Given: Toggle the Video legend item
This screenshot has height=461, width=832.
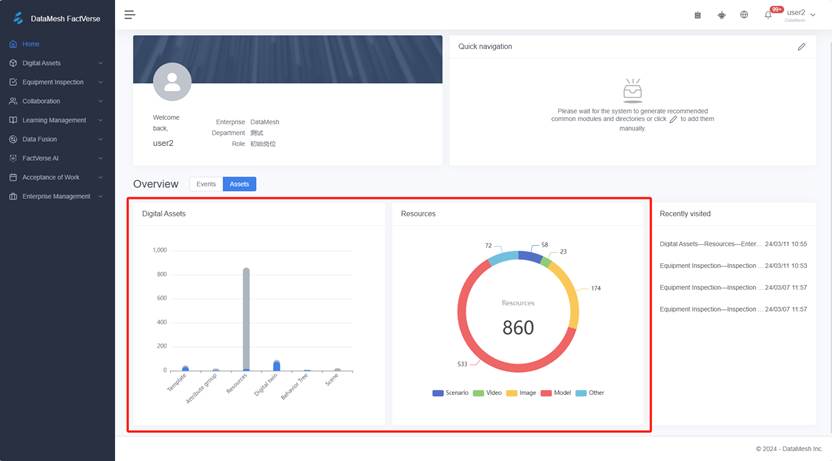Looking at the screenshot, I should click(x=487, y=393).
